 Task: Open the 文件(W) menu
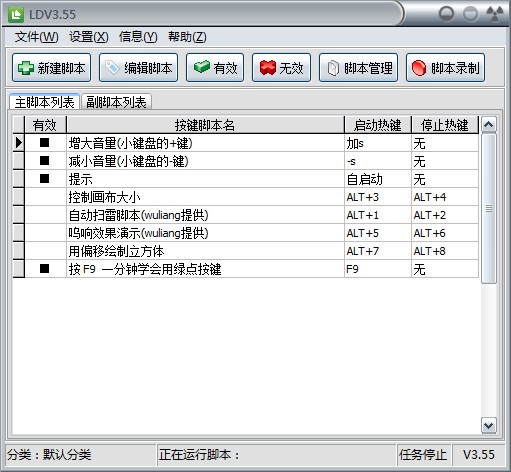36,37
